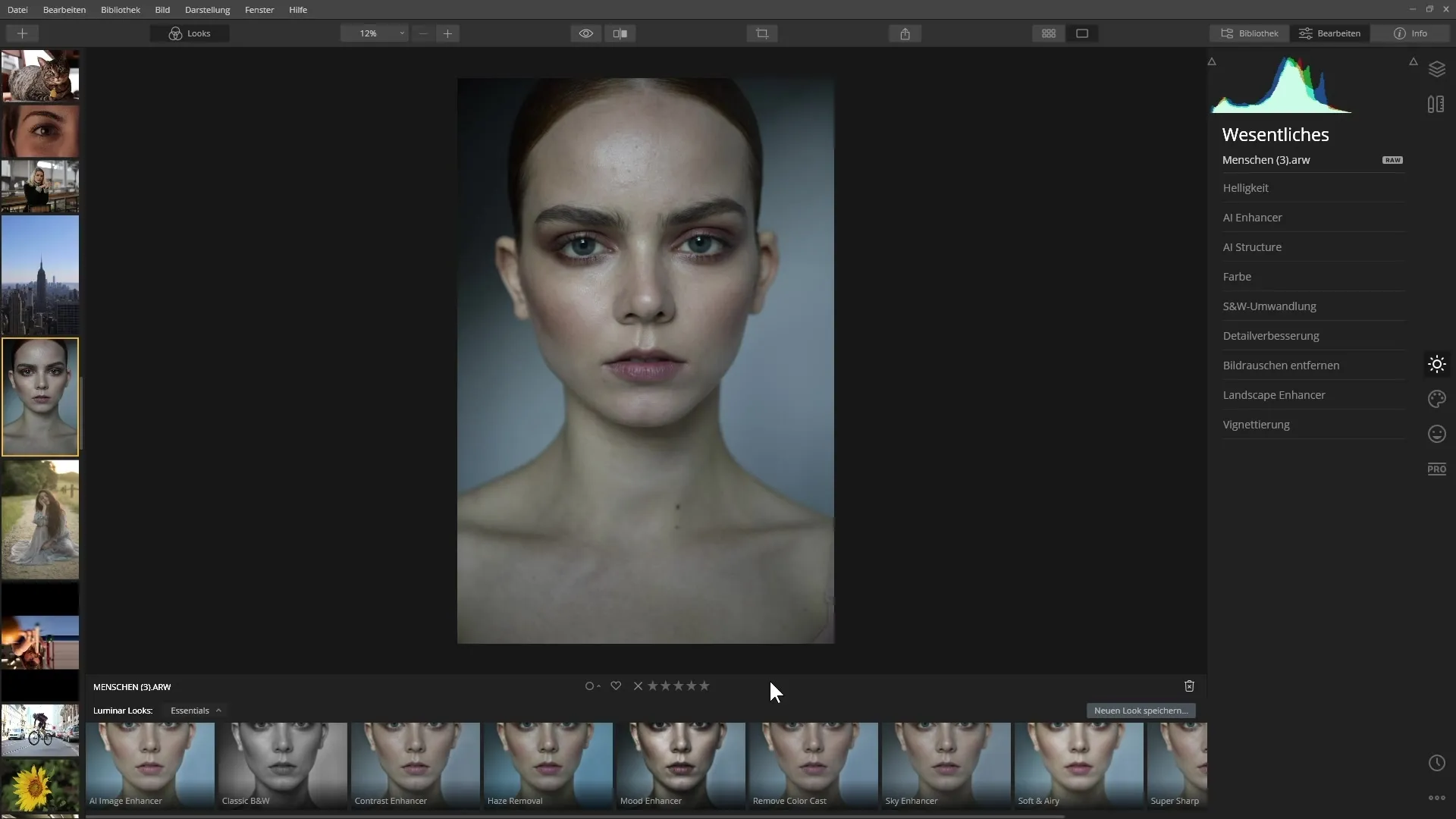Open the color label circle dropdown
Screen dimensions: 1456x819
coord(592,686)
